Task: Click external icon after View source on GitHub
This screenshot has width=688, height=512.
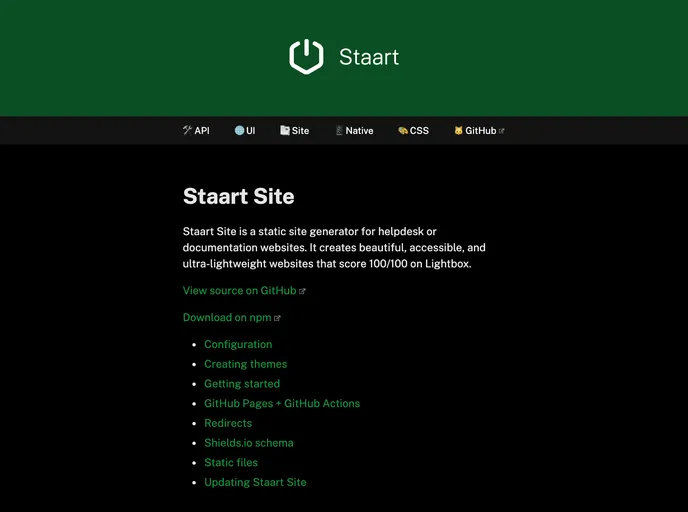Action: tap(302, 291)
